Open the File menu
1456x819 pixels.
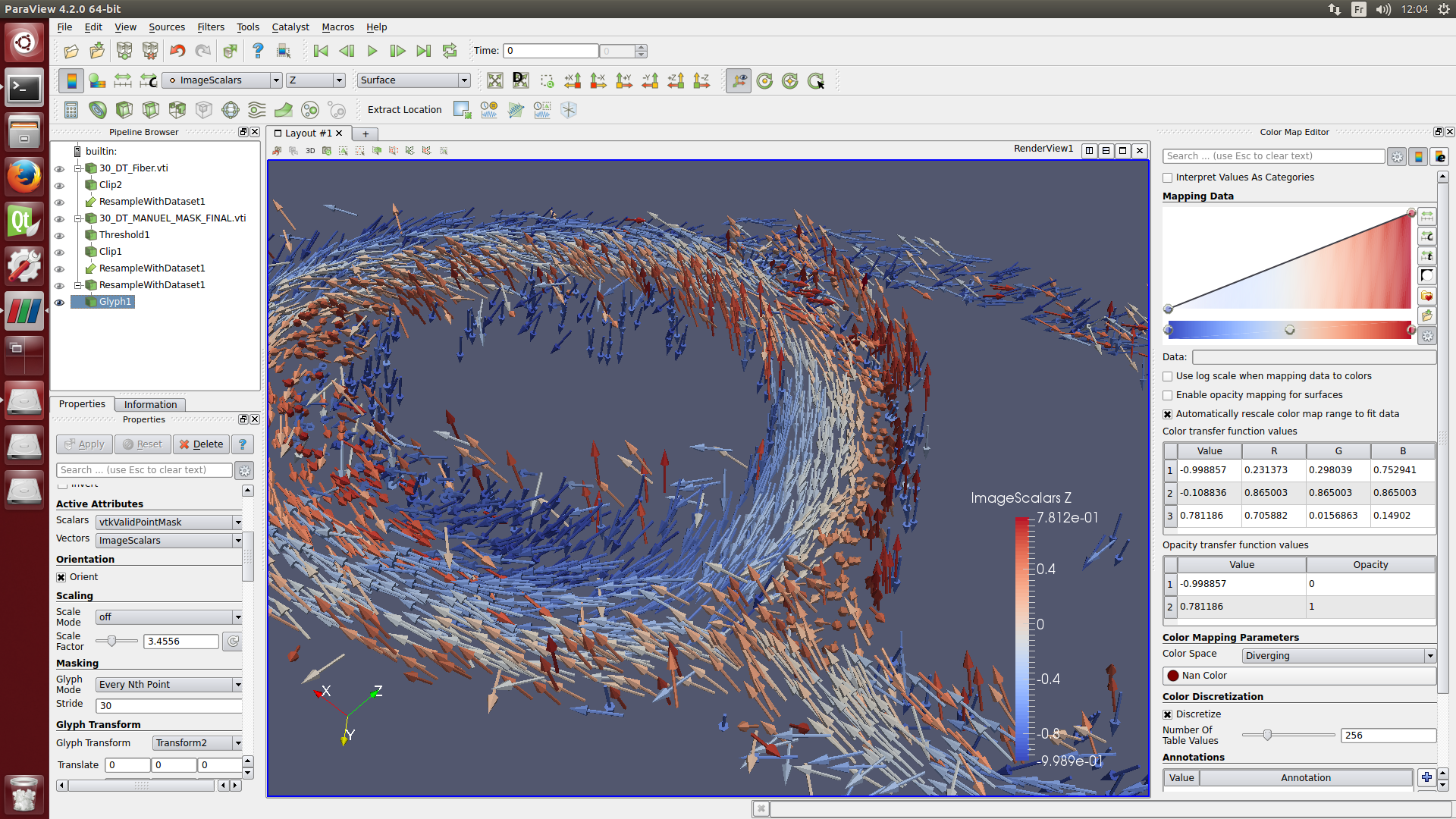pos(64,27)
